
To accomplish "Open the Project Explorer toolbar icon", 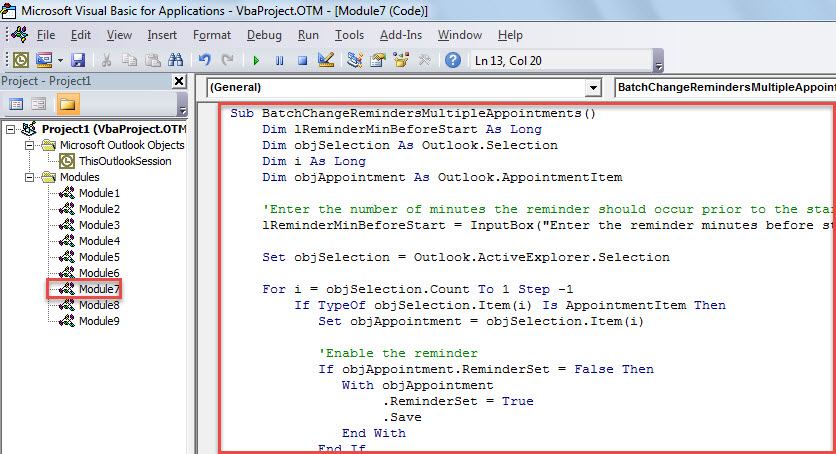I will pos(355,60).
